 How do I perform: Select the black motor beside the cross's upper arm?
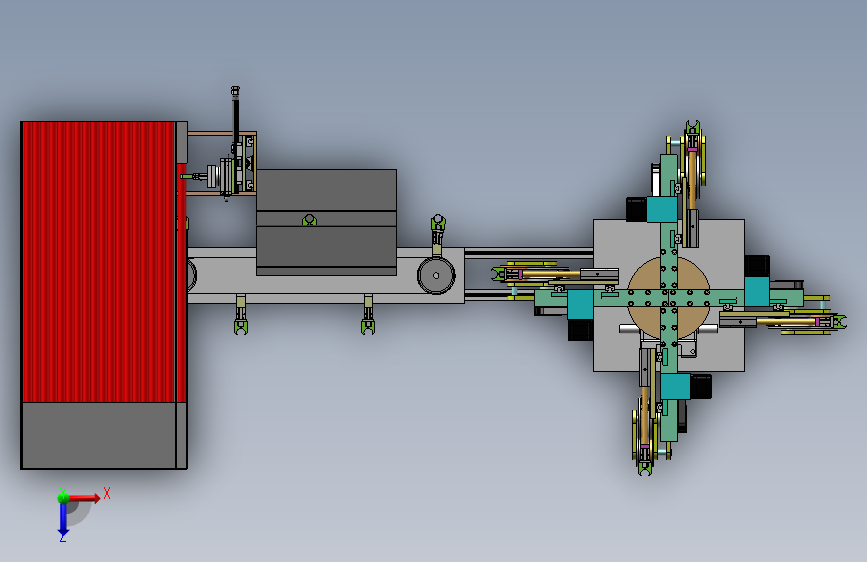pyautogui.click(x=636, y=209)
